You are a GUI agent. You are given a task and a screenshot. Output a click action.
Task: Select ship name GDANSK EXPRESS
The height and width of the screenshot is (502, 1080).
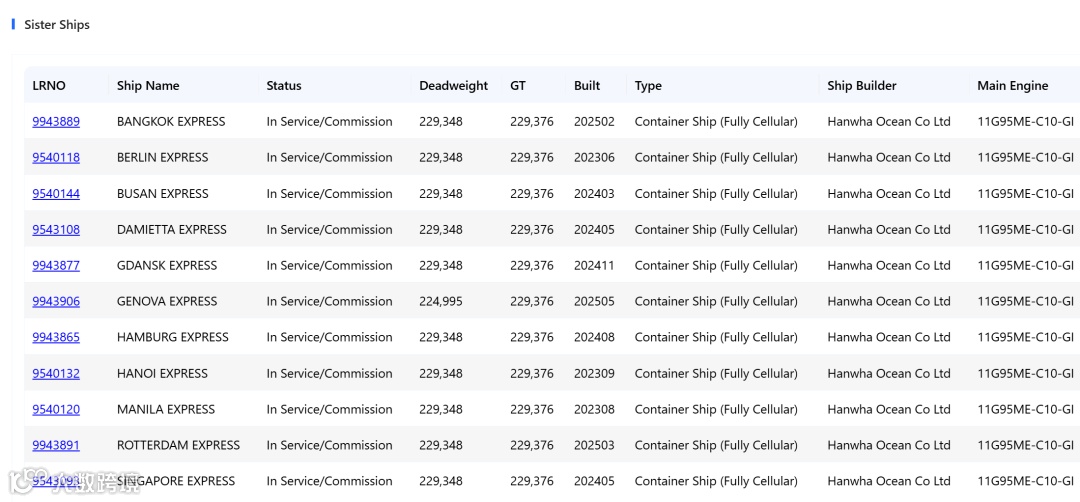(167, 265)
